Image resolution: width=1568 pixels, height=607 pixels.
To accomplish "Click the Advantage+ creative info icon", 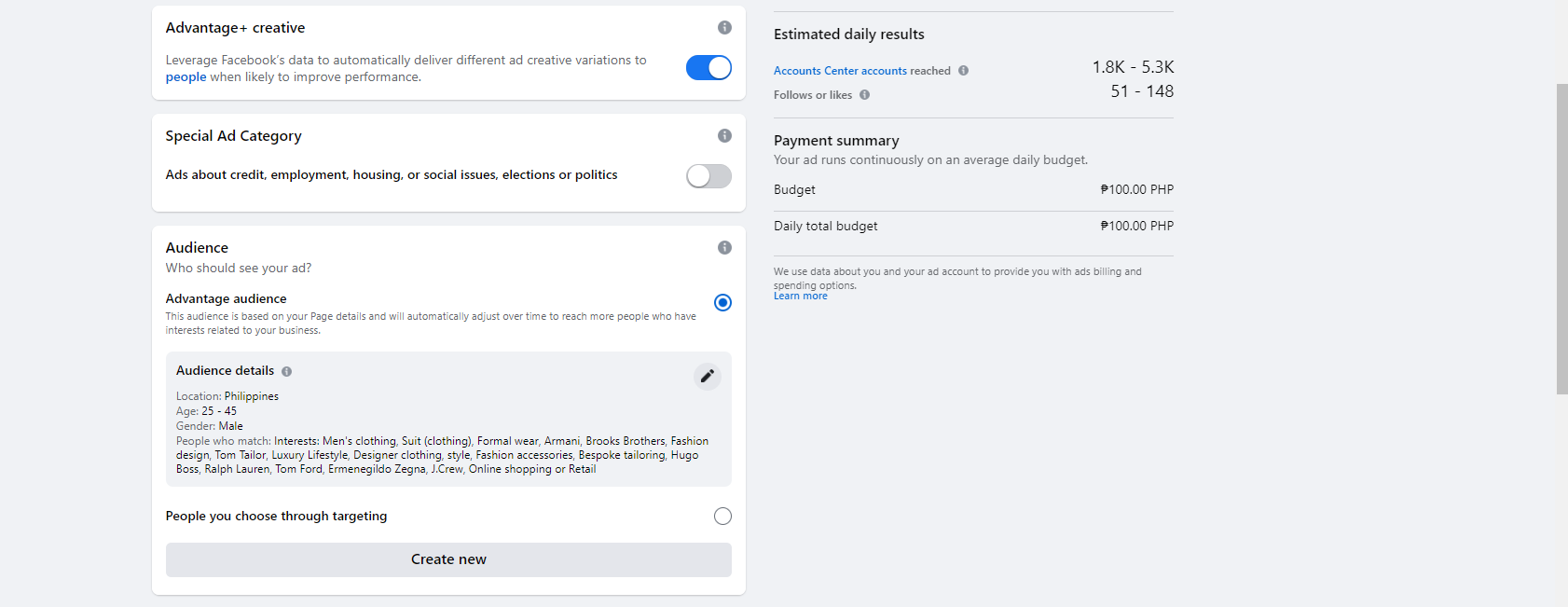I will click(724, 28).
